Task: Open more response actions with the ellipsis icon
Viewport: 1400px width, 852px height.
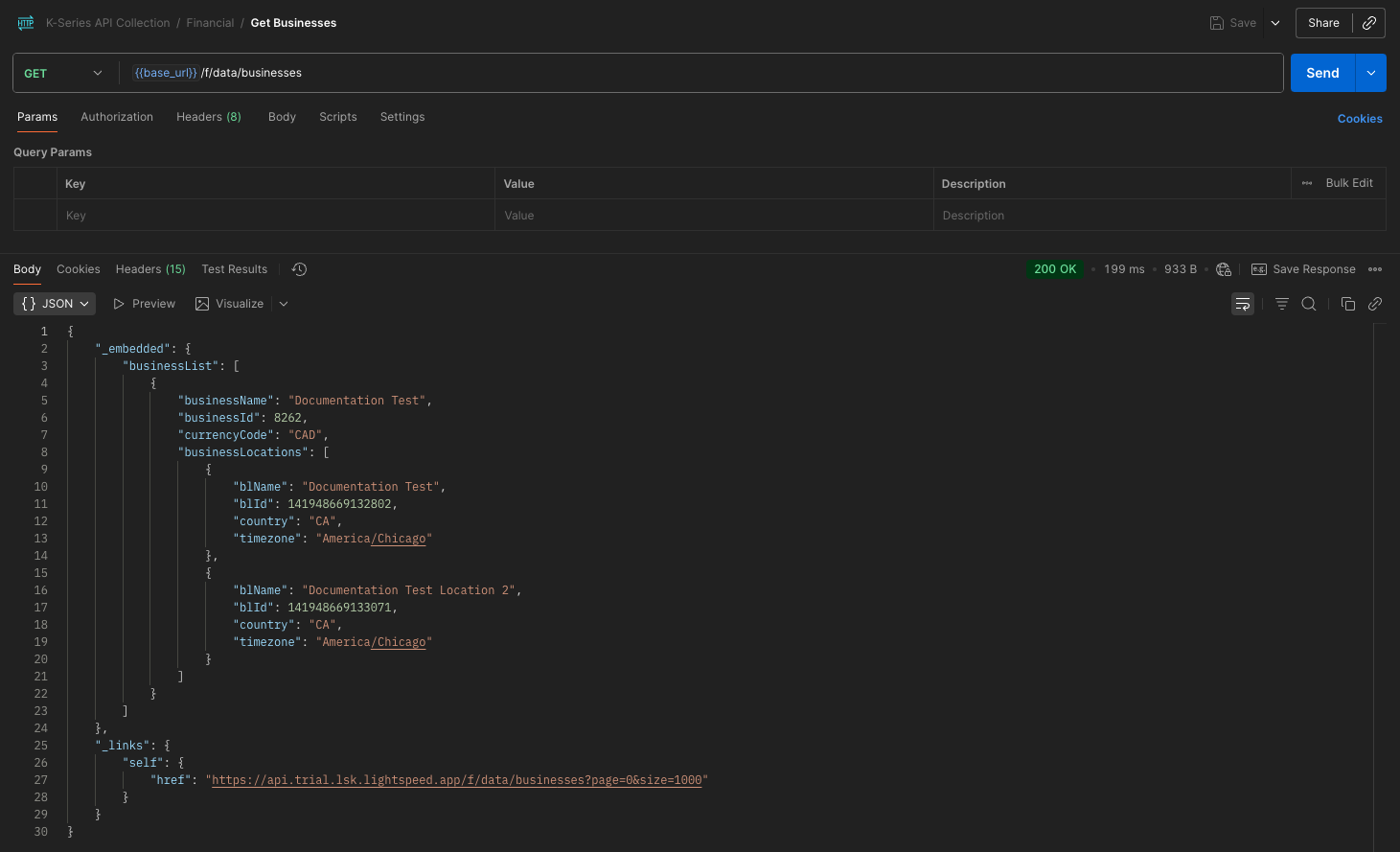Action: click(x=1376, y=269)
